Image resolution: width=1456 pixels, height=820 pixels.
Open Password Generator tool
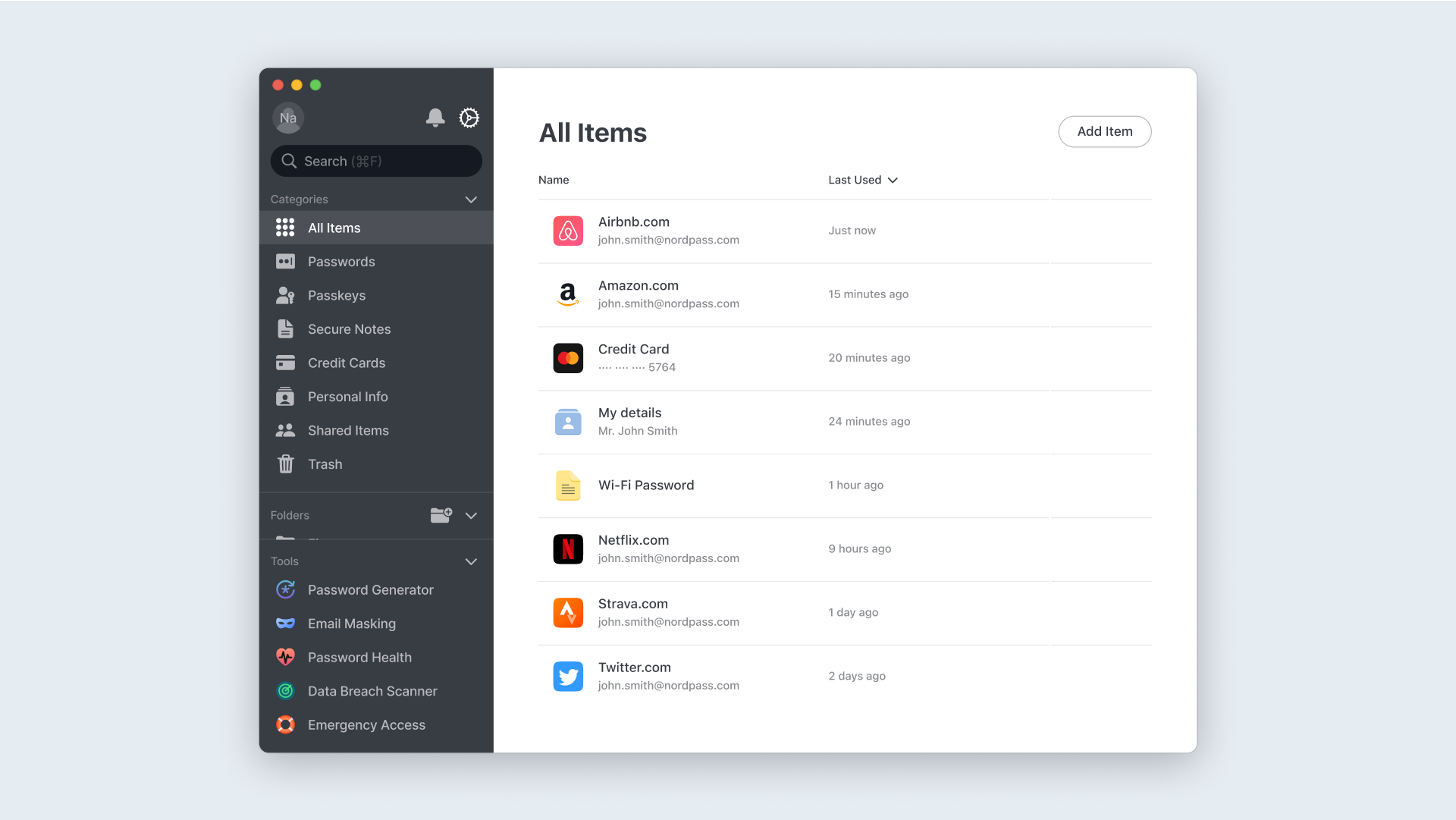(x=370, y=589)
